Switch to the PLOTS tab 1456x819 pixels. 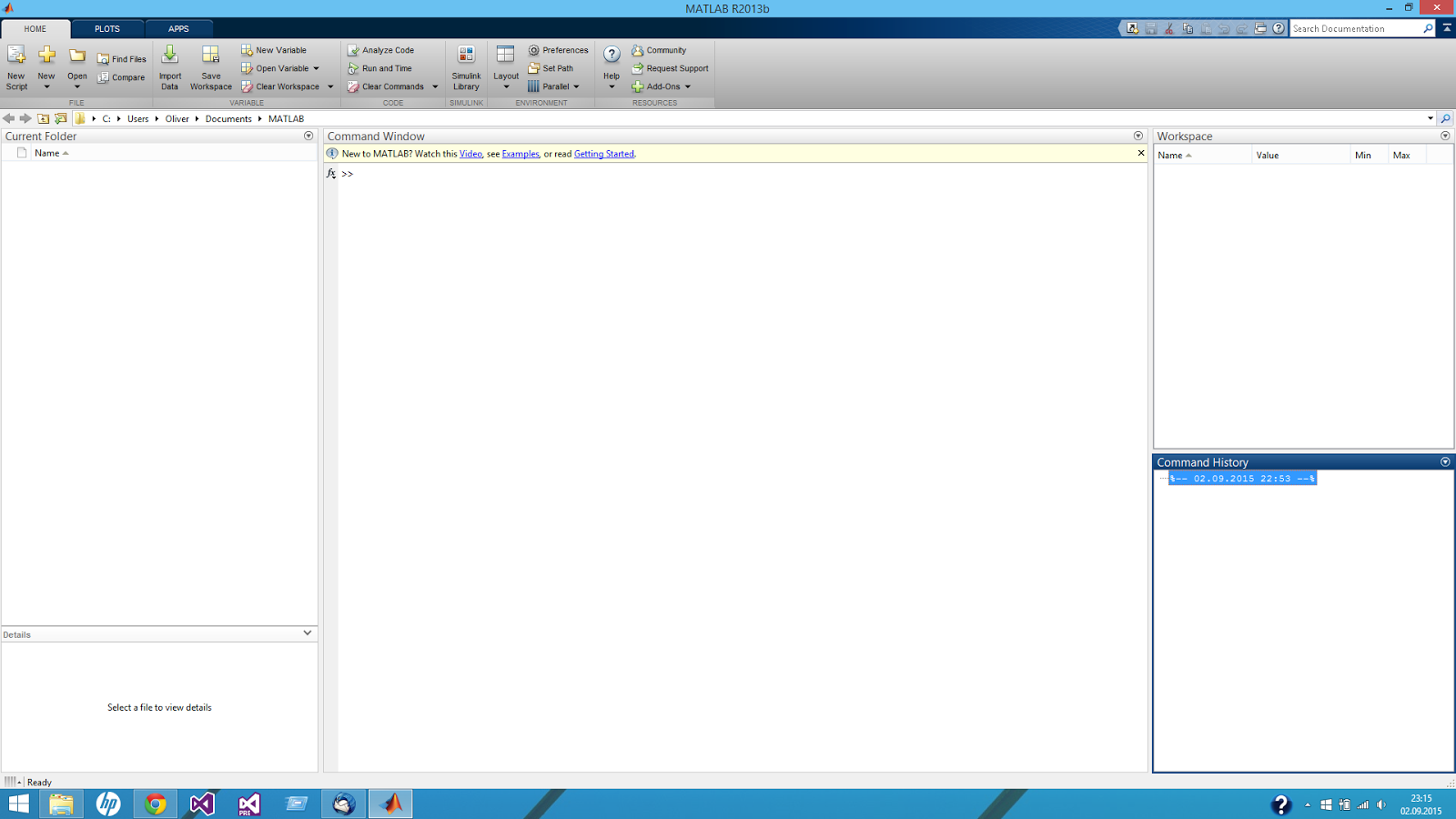click(107, 29)
